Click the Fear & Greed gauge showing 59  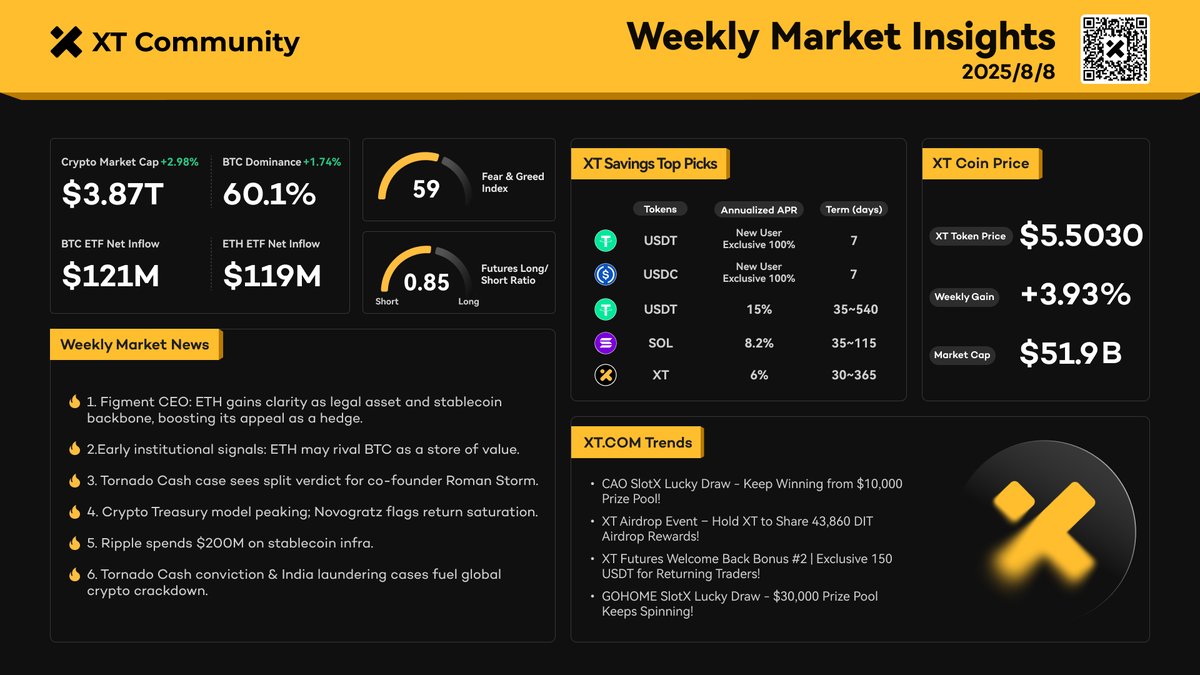pos(425,178)
